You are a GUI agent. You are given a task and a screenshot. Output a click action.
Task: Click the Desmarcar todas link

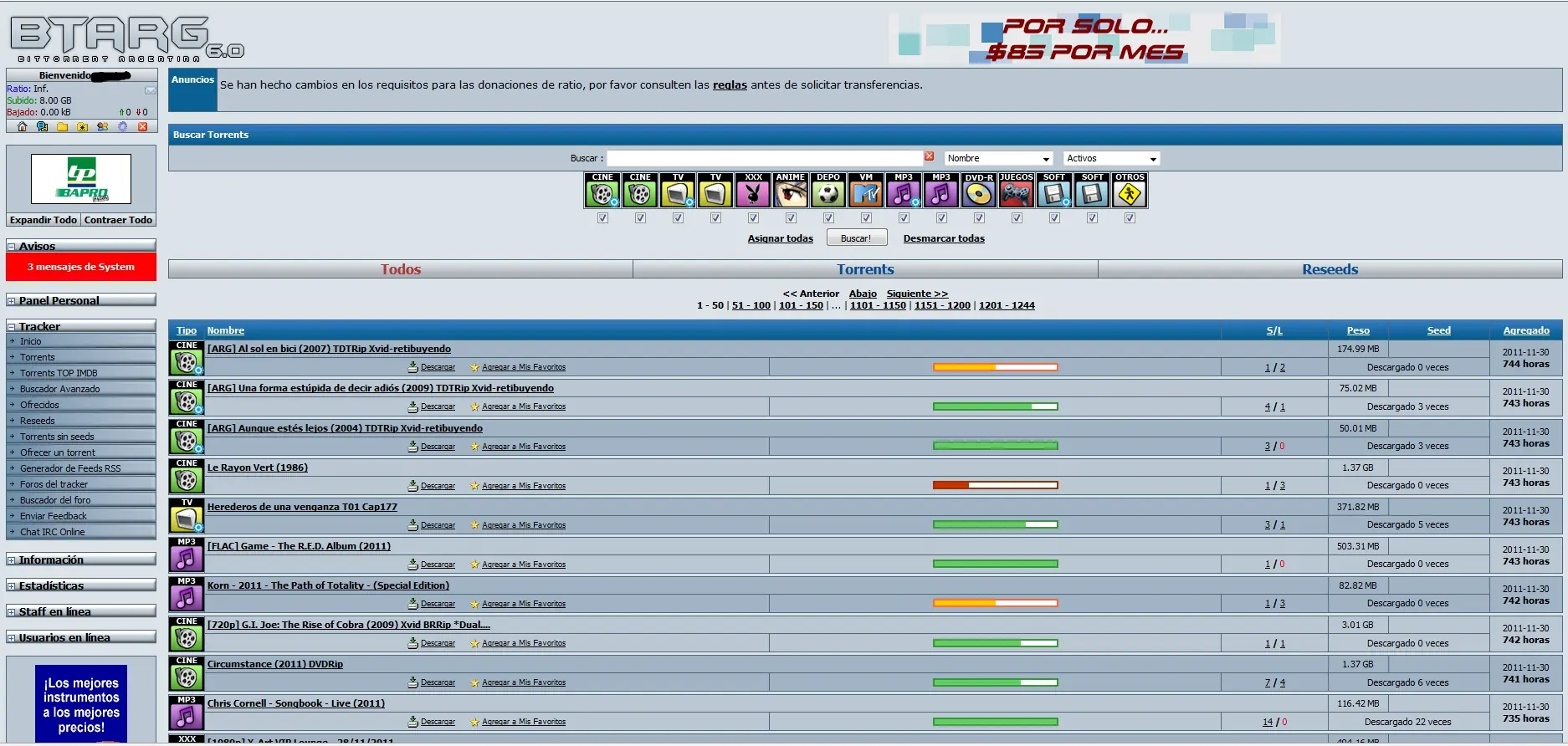(944, 238)
